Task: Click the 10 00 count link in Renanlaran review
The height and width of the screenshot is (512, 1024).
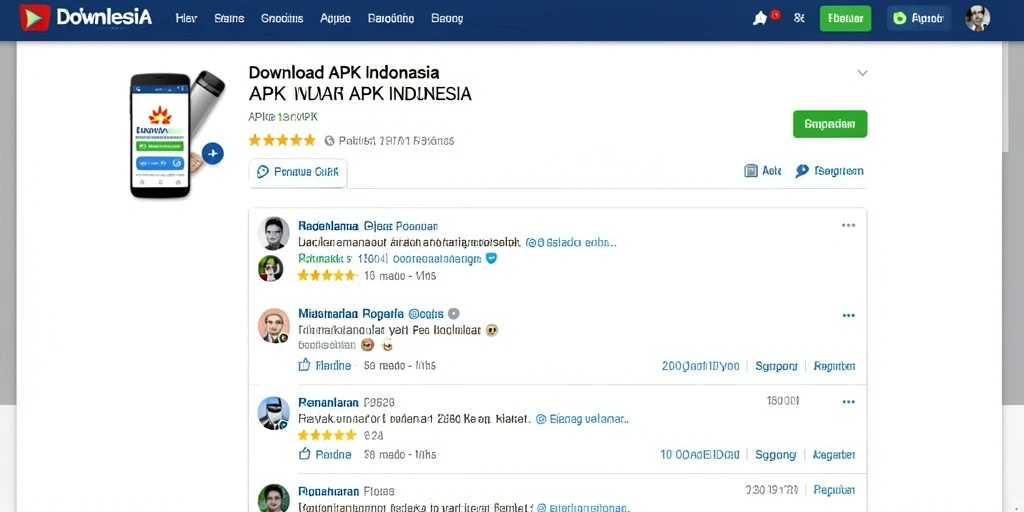Action: [700, 455]
